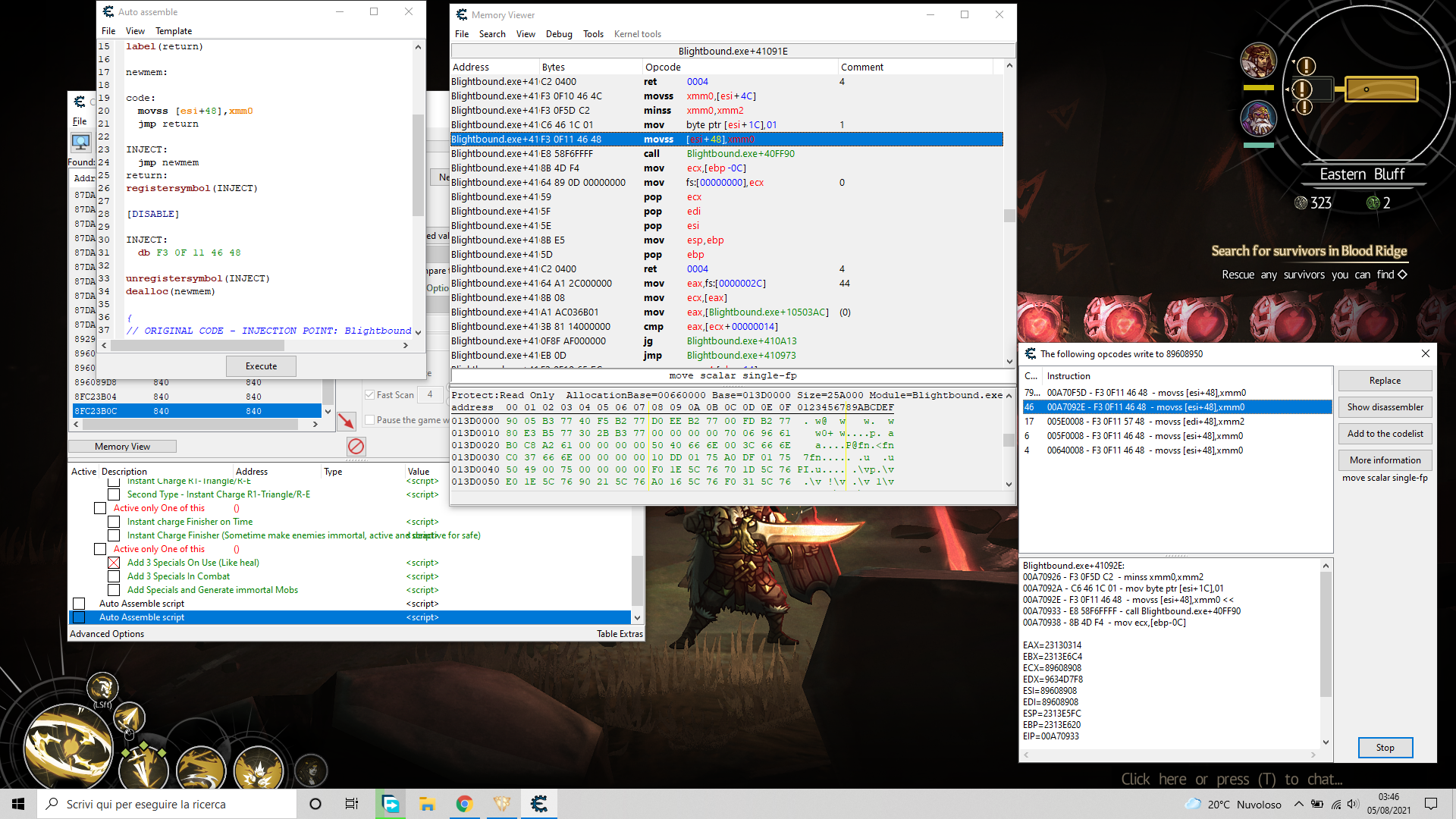Click the red cancel scan icon

coord(356,447)
